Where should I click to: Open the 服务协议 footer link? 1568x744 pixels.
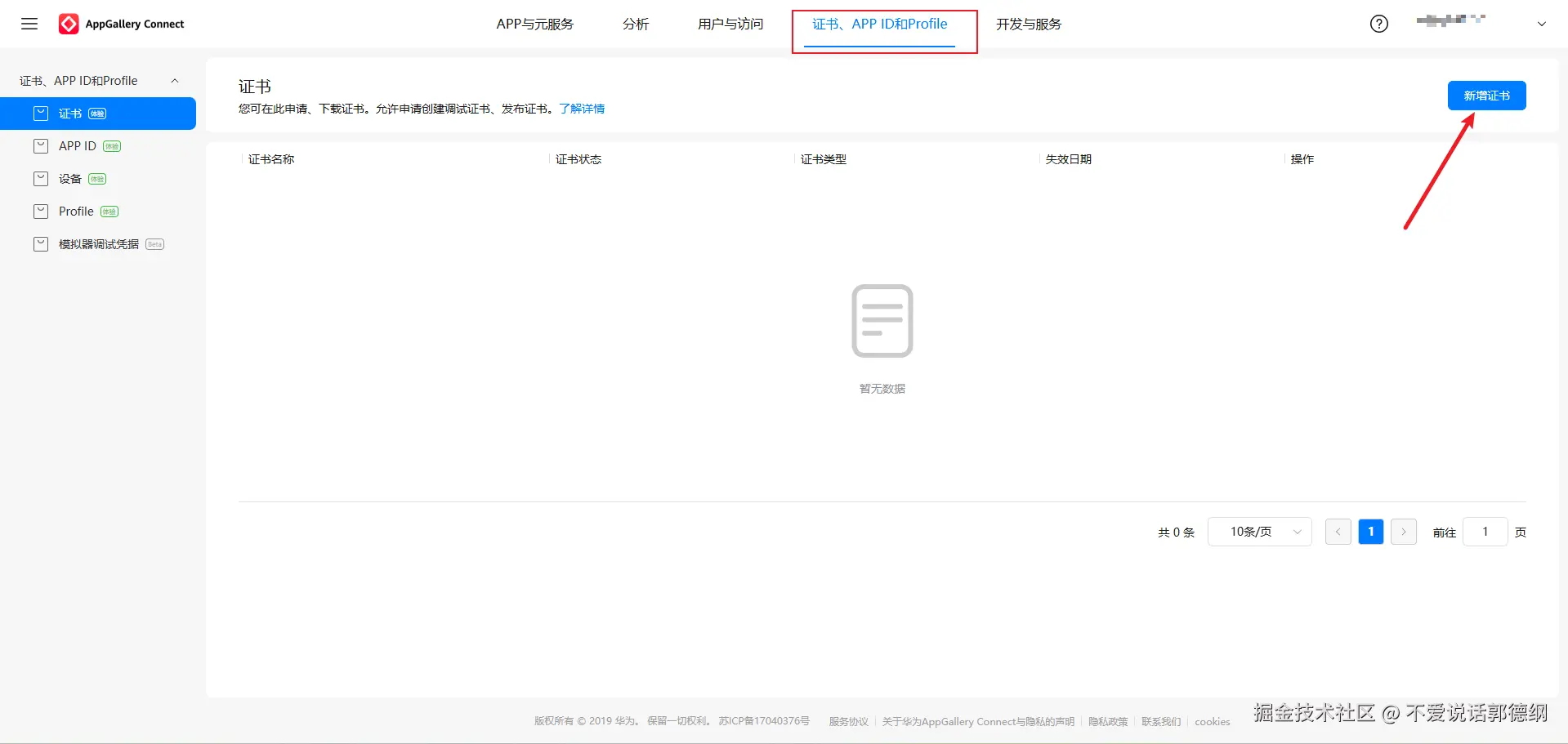click(x=849, y=721)
